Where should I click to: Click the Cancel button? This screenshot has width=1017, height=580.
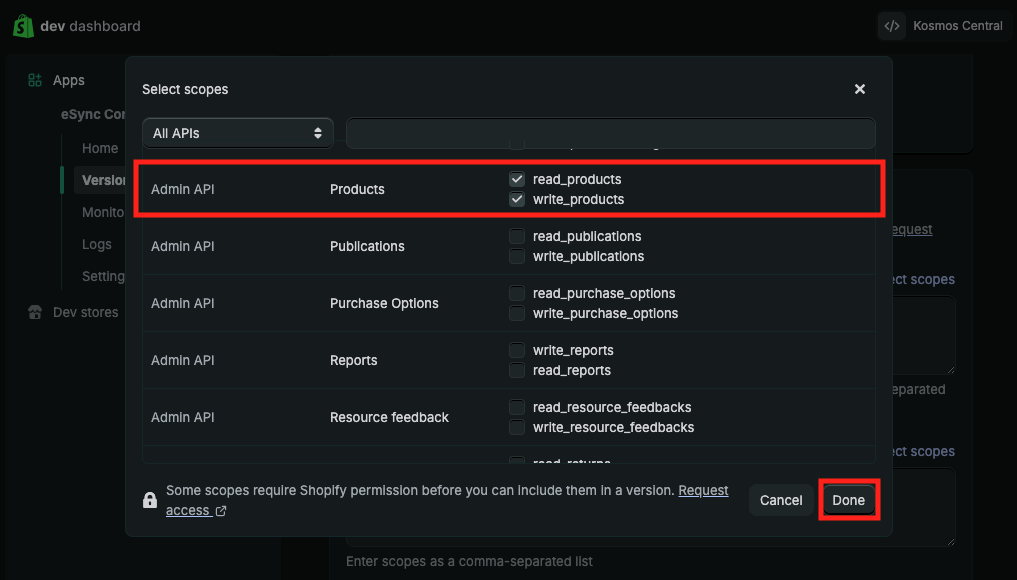pyautogui.click(x=781, y=500)
